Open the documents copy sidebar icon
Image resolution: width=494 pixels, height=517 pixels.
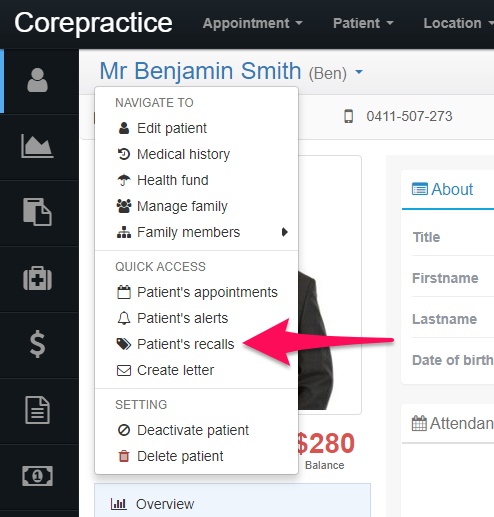coord(37,212)
